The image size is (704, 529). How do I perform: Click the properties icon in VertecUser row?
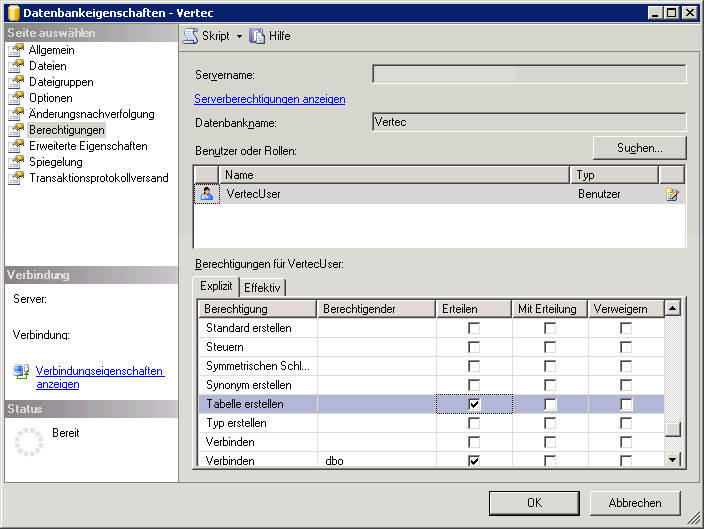pos(672,194)
